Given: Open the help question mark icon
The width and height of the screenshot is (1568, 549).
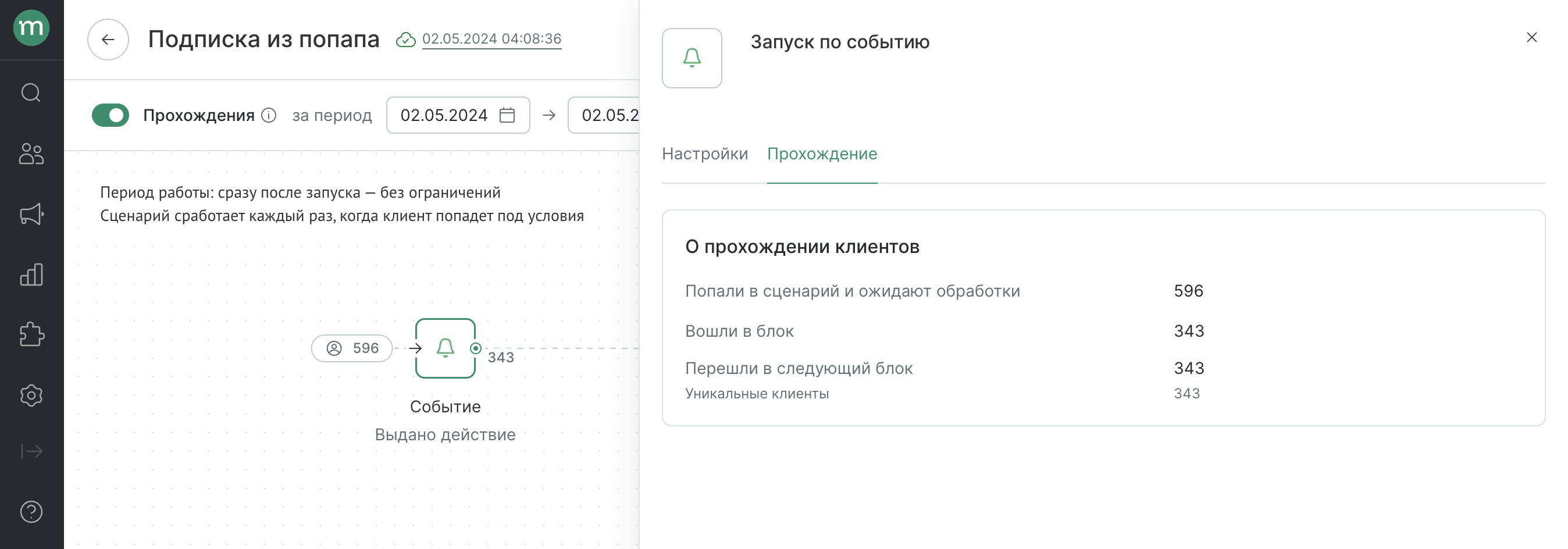Looking at the screenshot, I should [x=31, y=512].
